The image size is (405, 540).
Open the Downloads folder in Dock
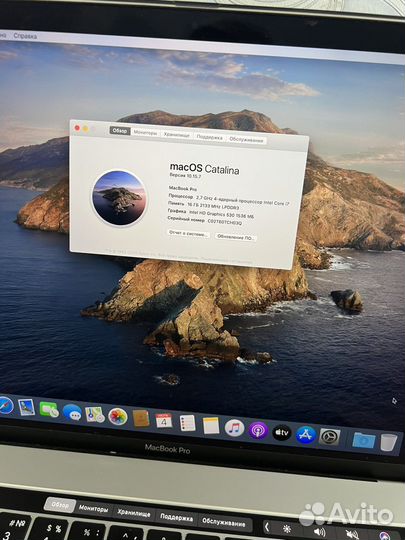click(364, 440)
